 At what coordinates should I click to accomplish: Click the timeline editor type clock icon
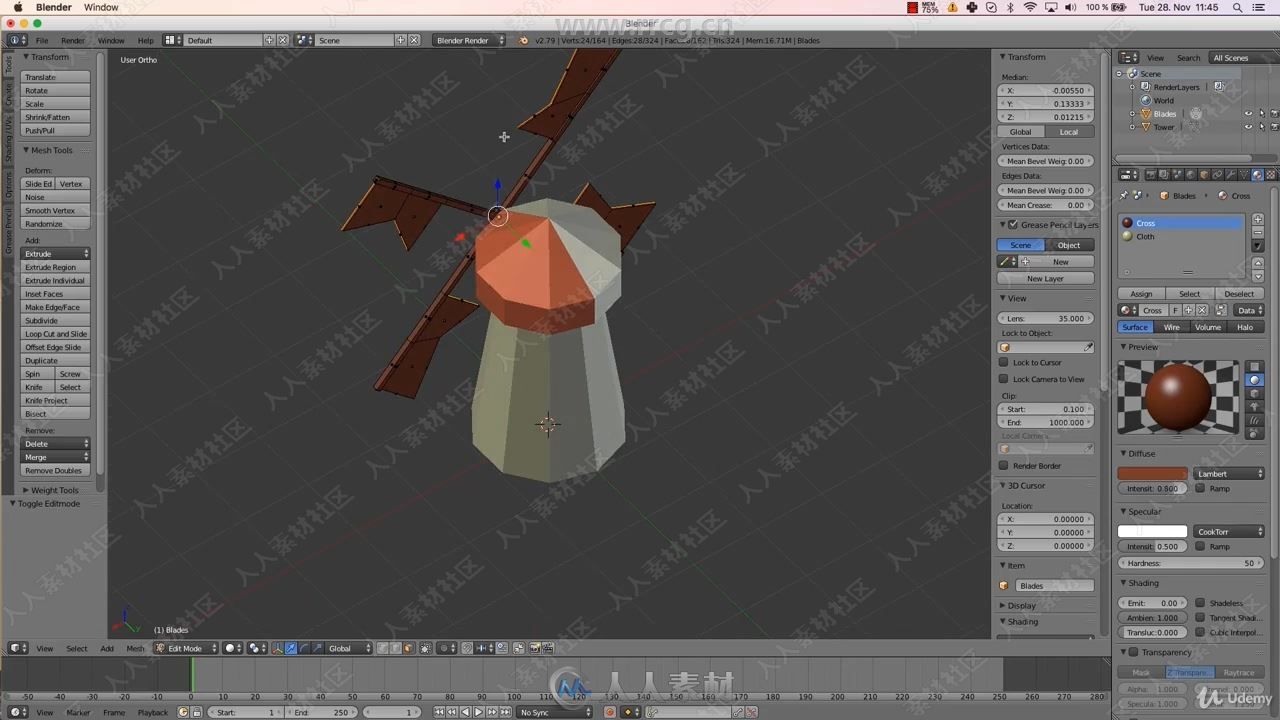click(17, 712)
